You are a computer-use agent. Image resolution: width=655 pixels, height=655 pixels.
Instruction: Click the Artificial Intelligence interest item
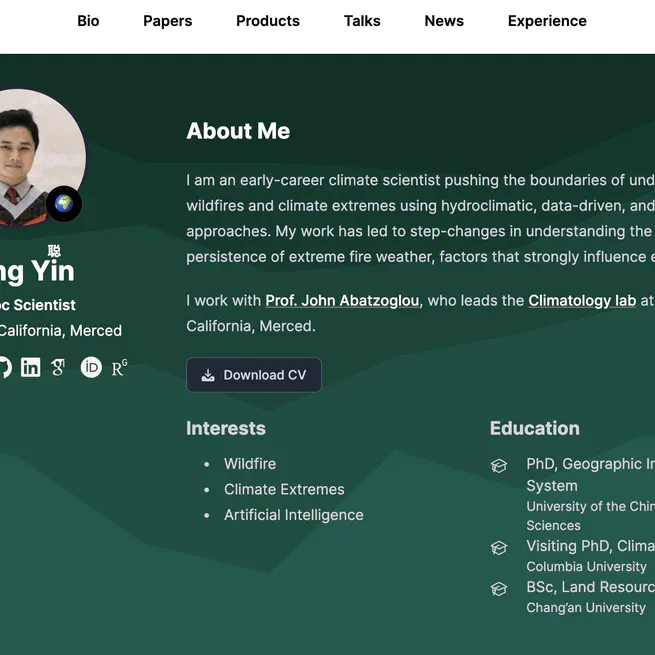(293, 515)
